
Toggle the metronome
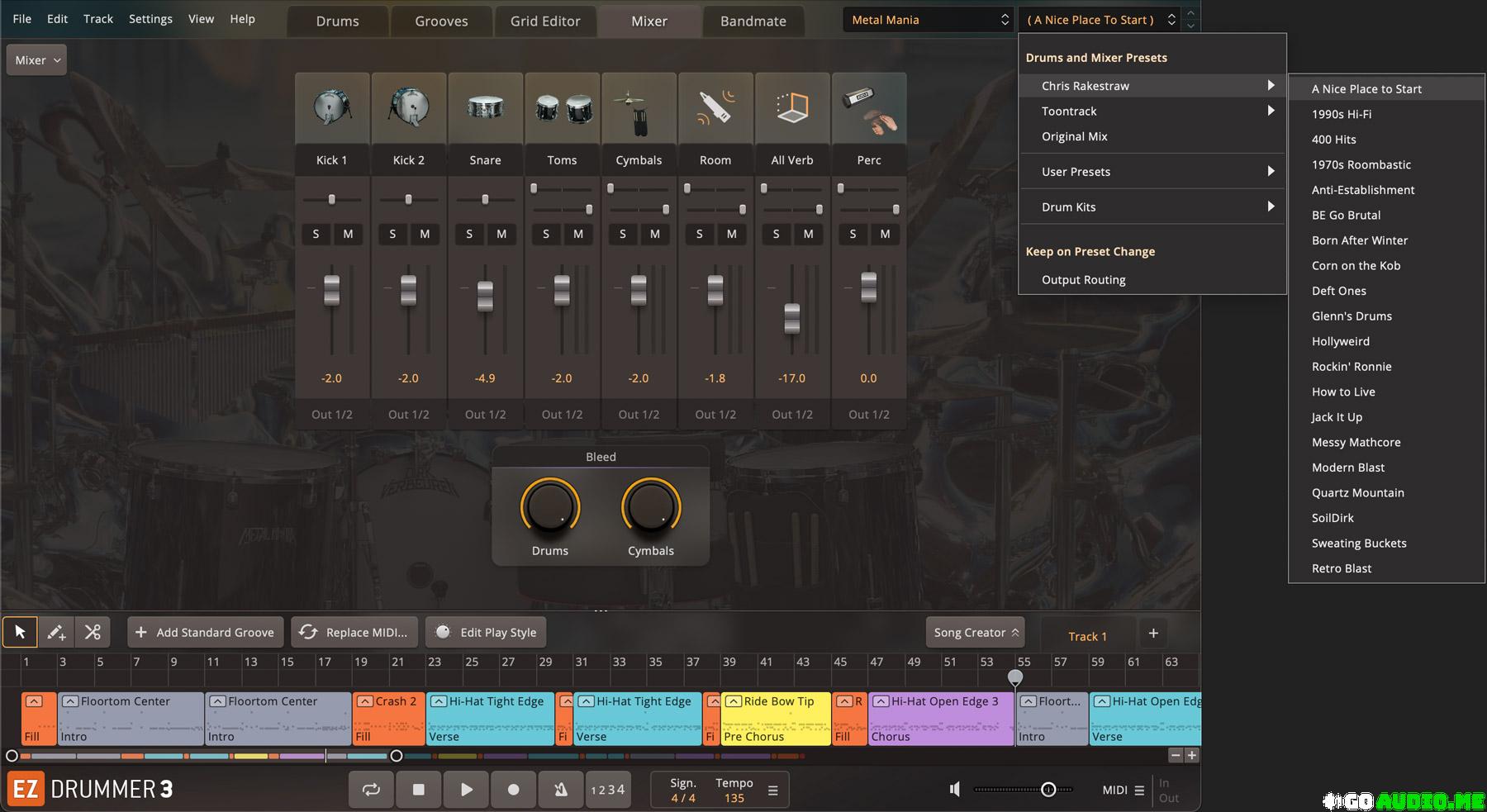[561, 790]
